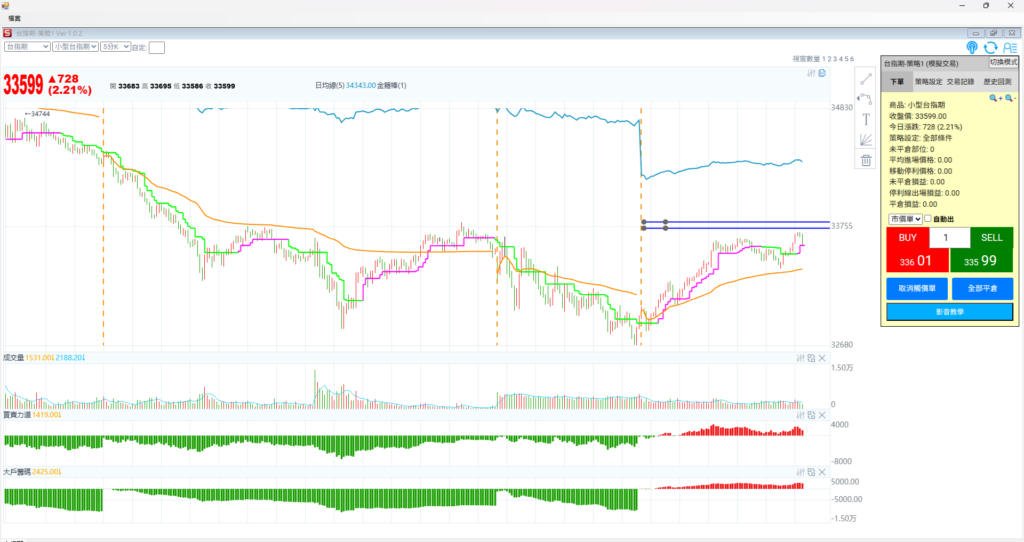Click the trash icon to delete drawings
Viewport: 1024px width, 542px height.
pyautogui.click(x=866, y=160)
